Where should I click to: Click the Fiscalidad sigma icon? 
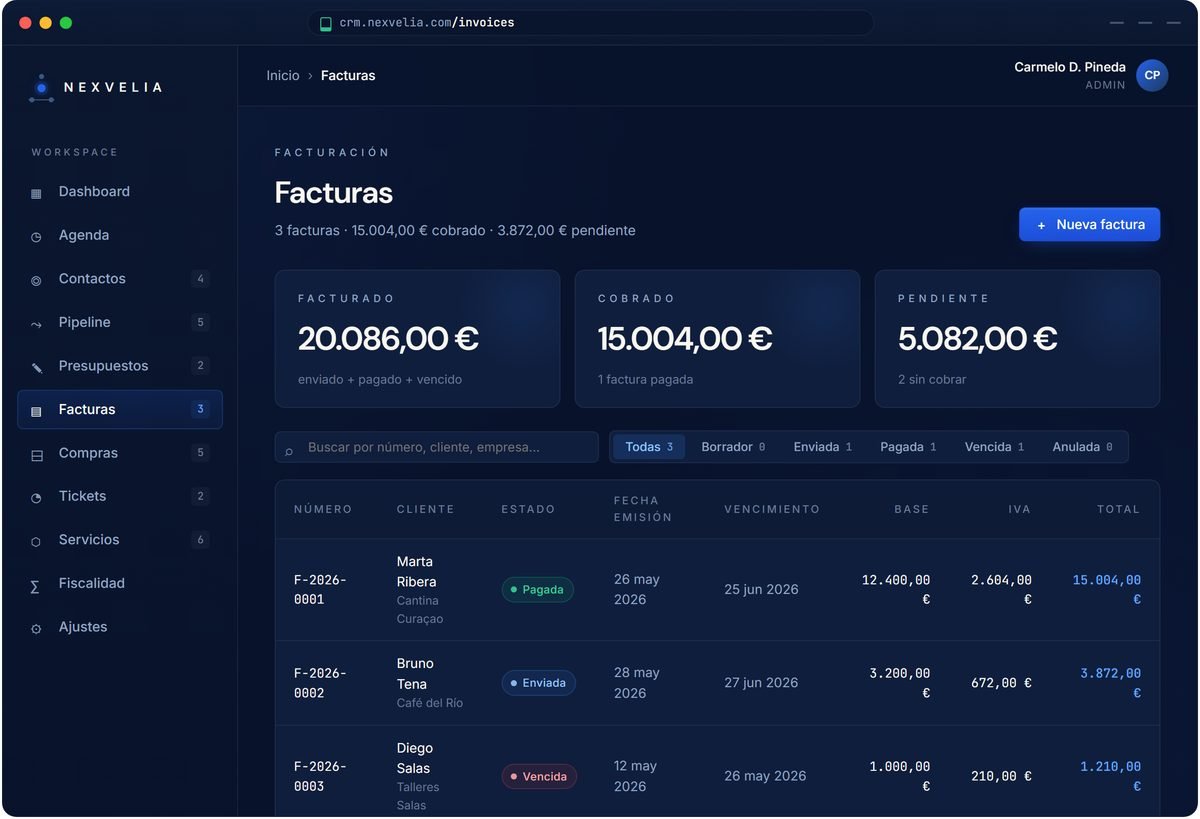point(35,585)
